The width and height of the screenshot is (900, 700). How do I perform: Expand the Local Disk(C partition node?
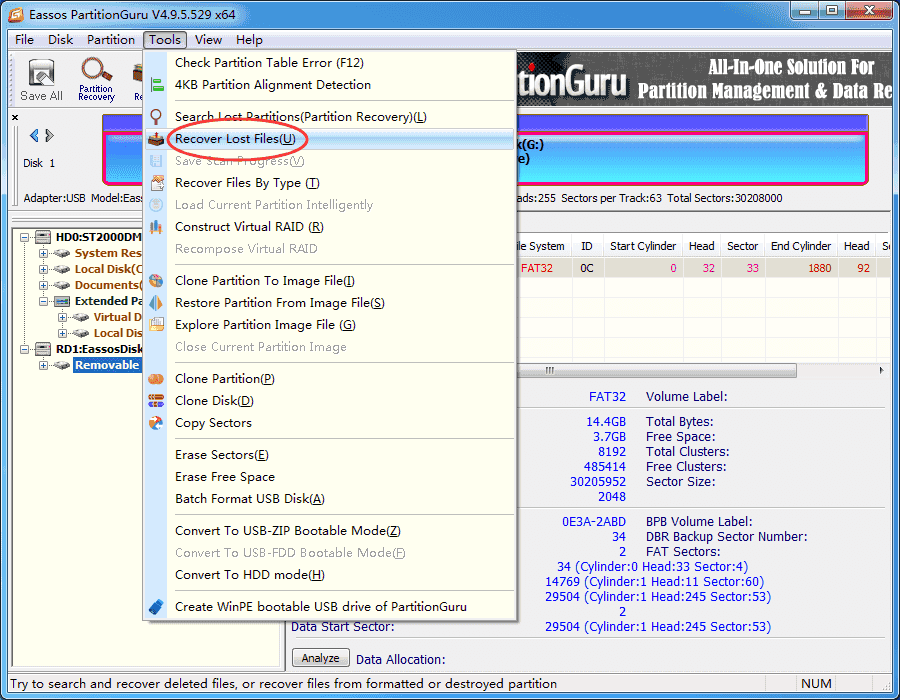click(43, 269)
